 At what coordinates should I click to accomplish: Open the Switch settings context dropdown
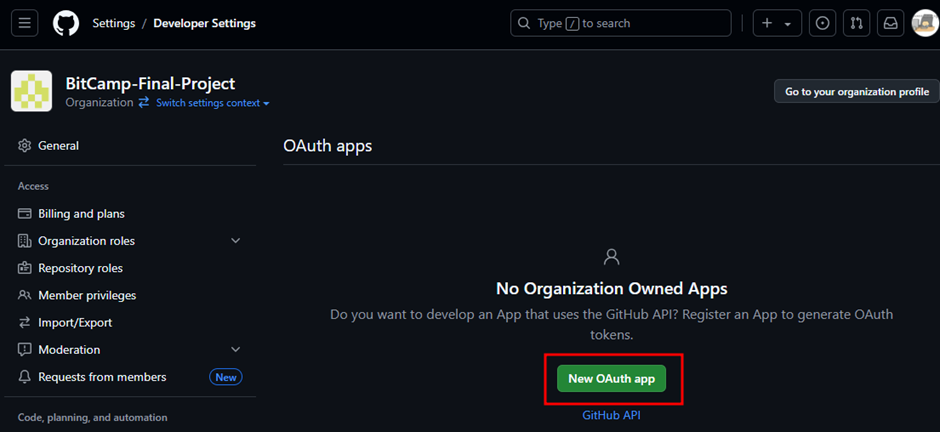(x=213, y=103)
